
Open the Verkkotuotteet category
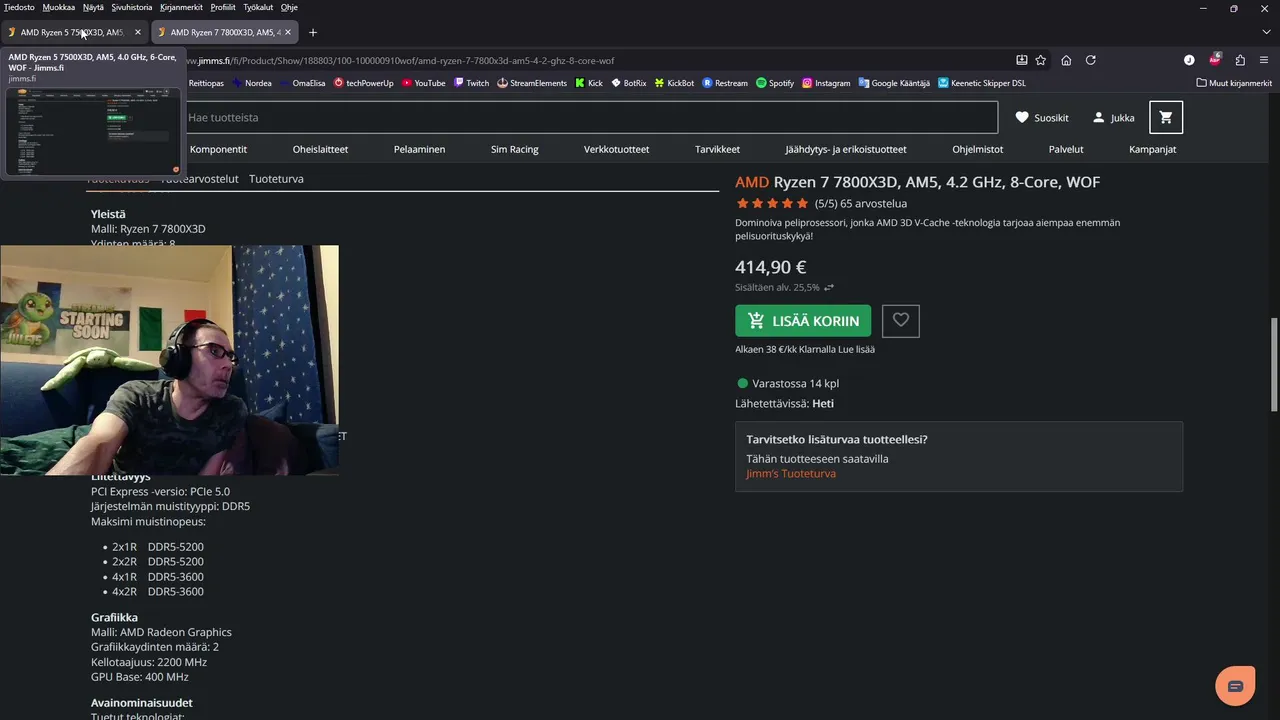point(616,149)
